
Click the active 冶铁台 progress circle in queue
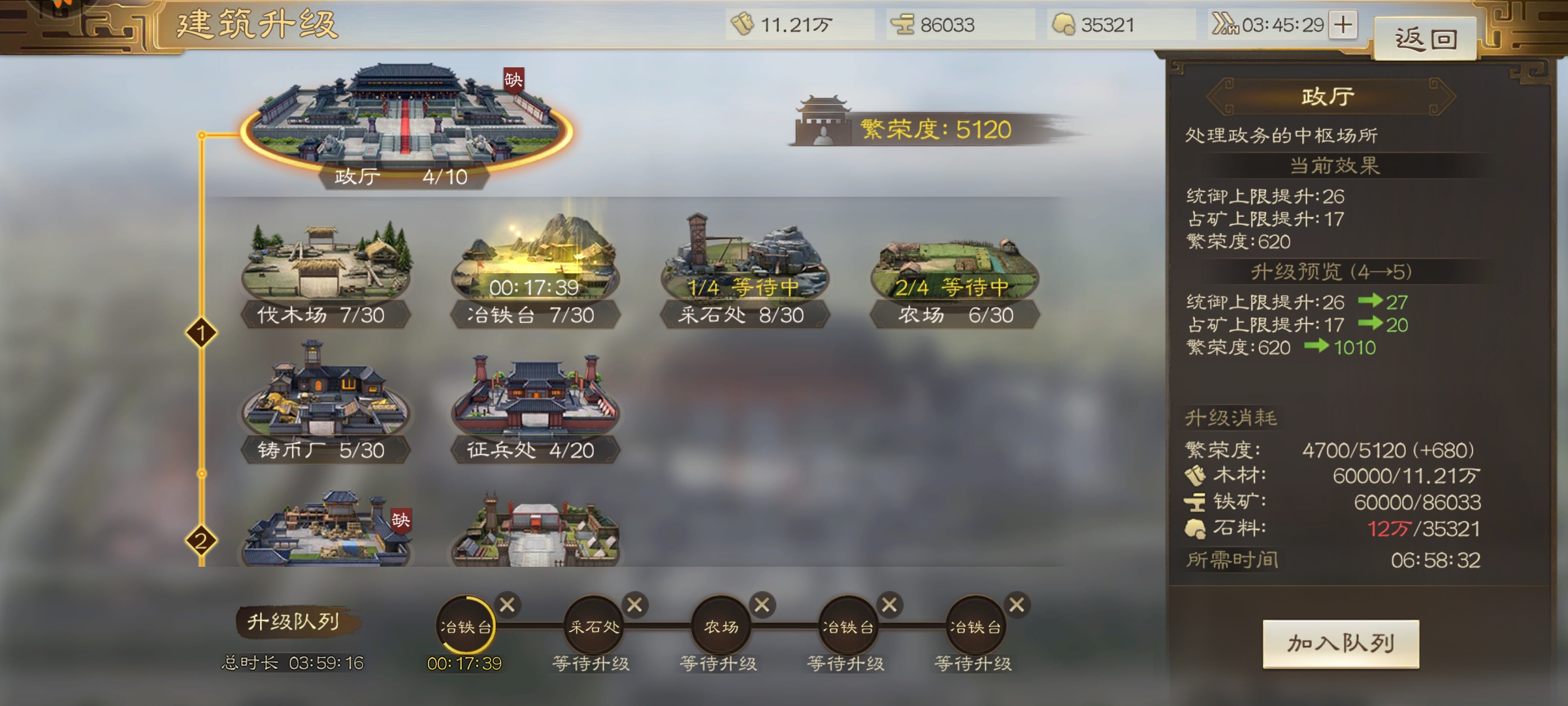click(465, 626)
